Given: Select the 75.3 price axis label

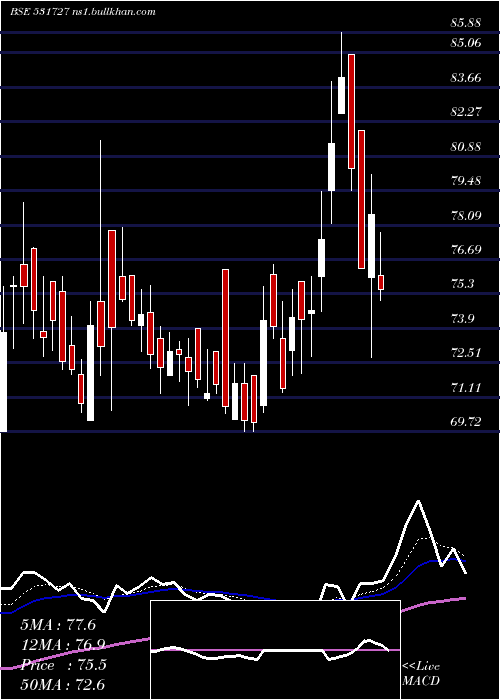Looking at the screenshot, I should click(x=462, y=284).
